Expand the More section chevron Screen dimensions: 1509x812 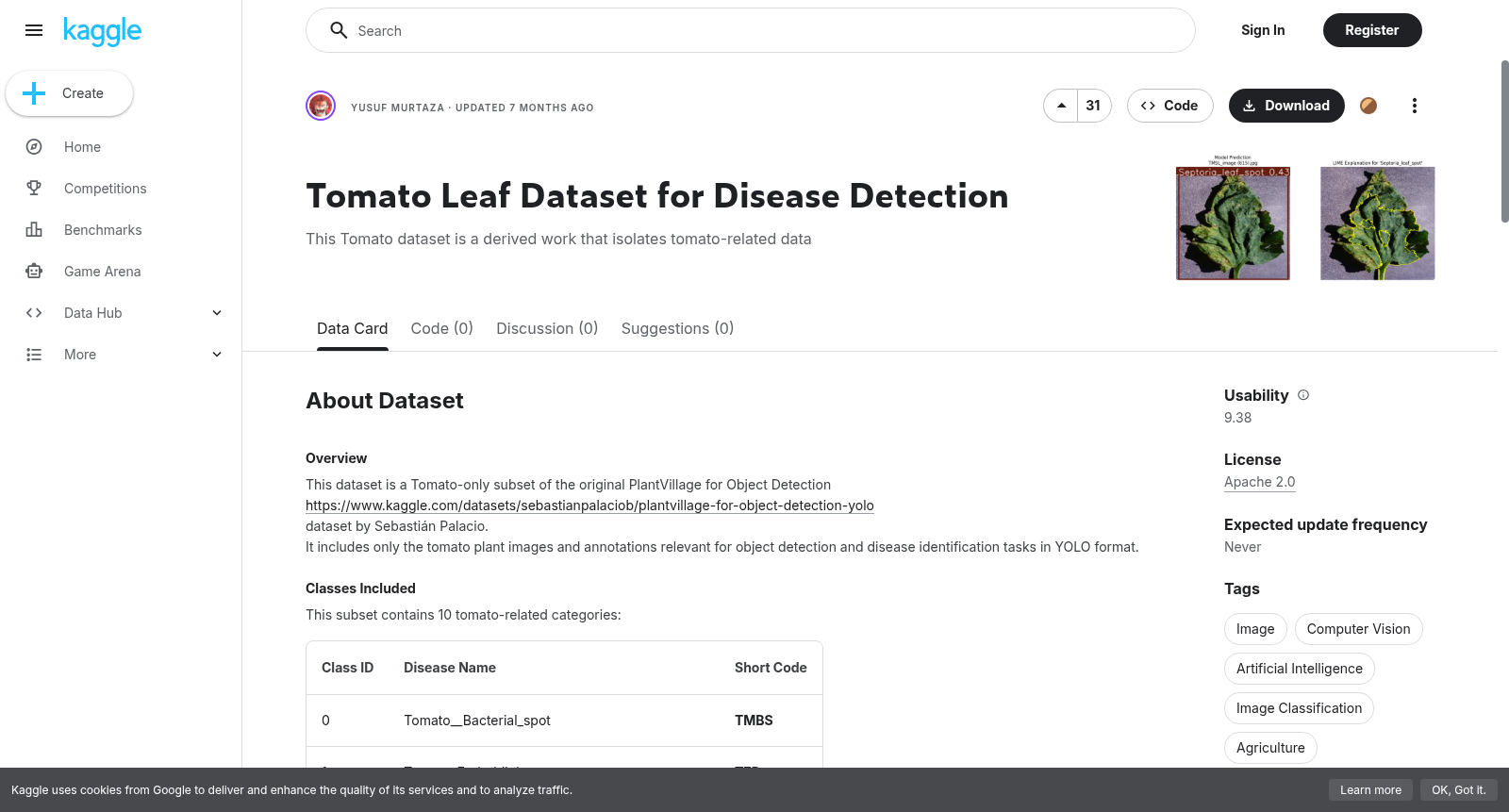click(x=217, y=355)
